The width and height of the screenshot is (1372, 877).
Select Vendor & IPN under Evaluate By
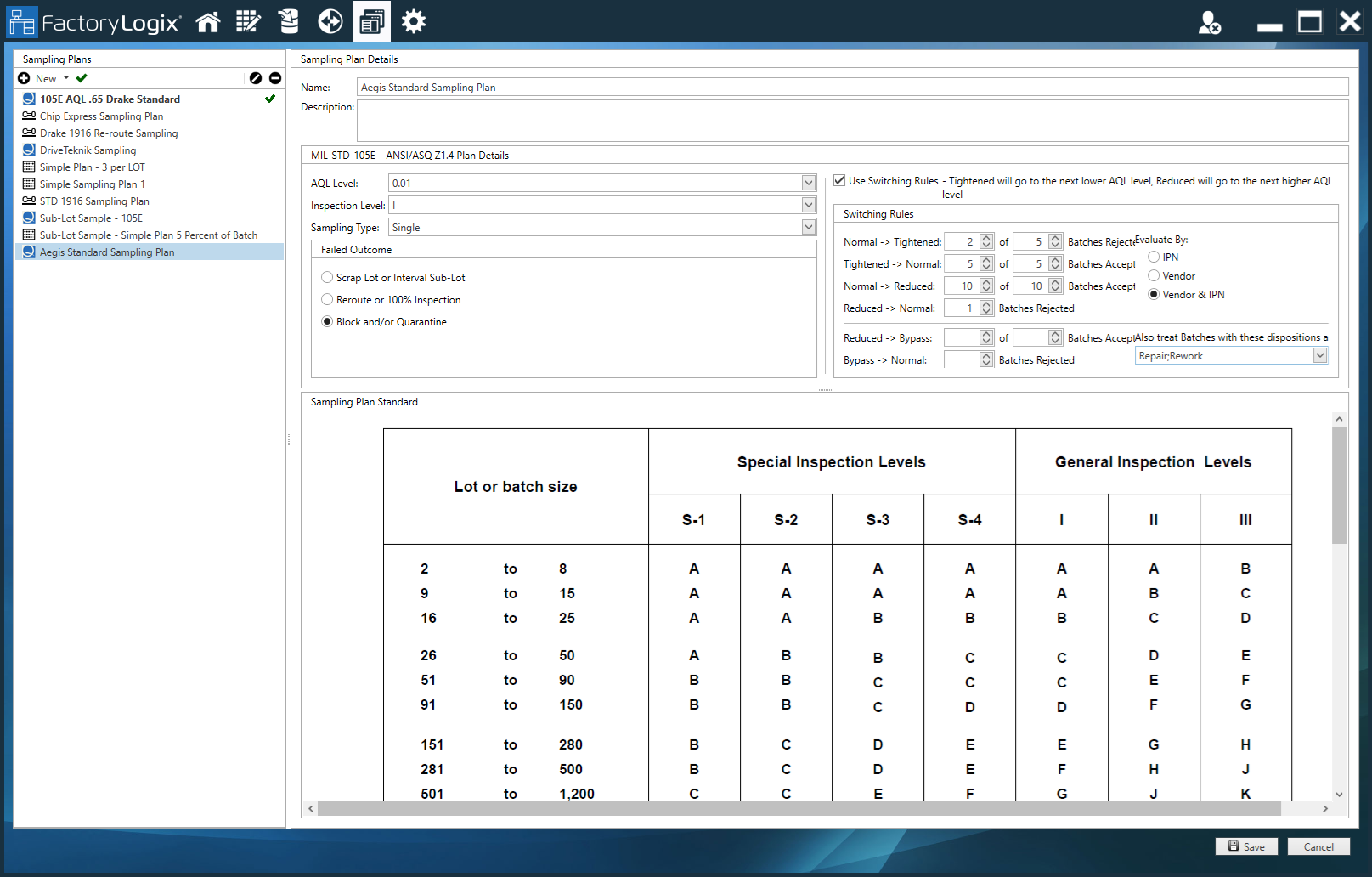tap(1154, 294)
